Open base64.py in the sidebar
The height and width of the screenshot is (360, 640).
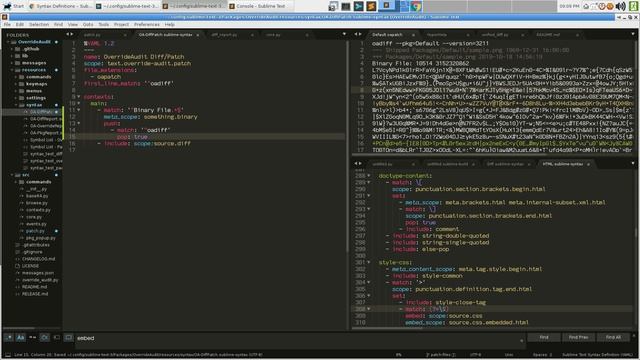37,196
